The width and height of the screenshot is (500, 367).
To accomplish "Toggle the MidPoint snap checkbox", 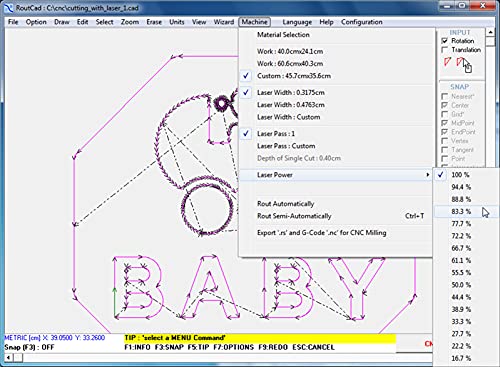I will point(444,123).
